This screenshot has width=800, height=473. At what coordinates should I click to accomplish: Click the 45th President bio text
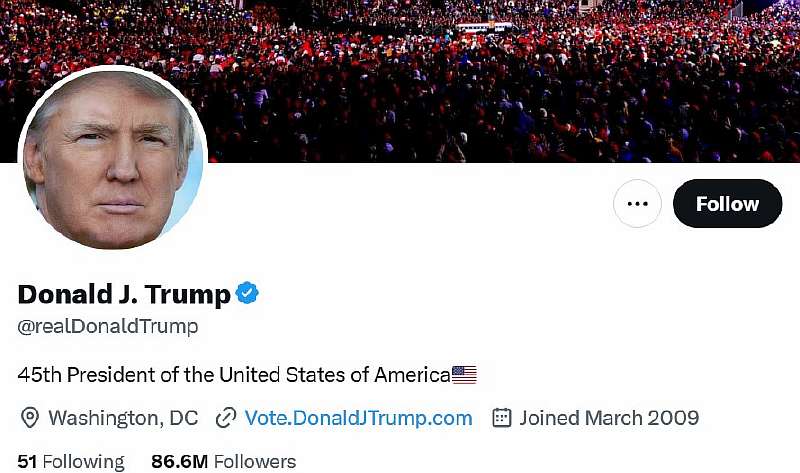coord(233,375)
